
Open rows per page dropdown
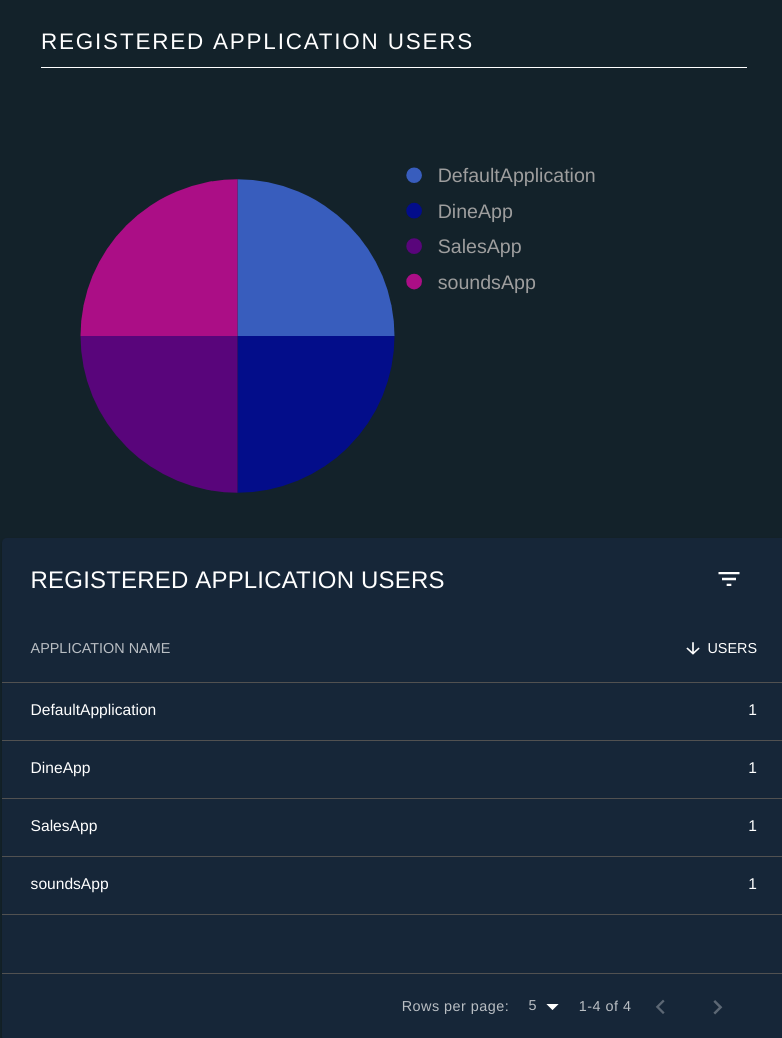pos(543,1006)
